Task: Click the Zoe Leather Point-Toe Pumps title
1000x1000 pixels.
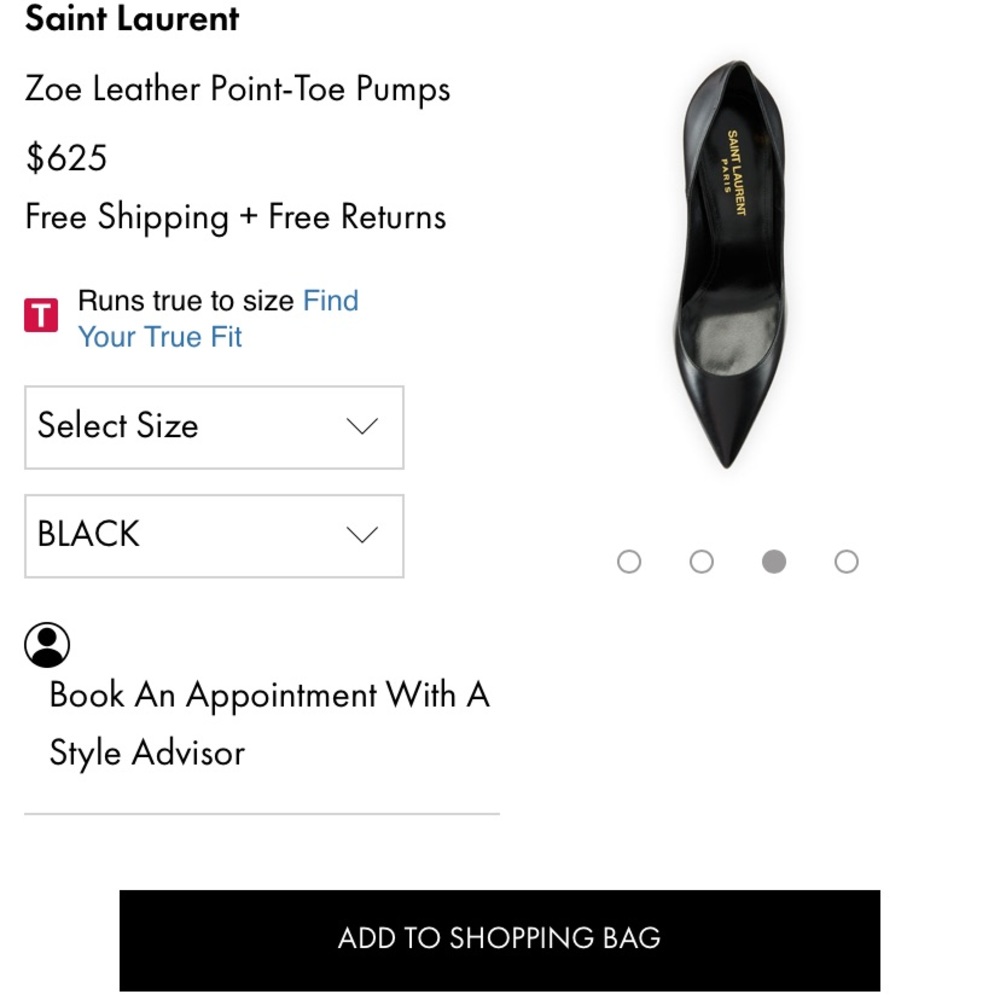Action: (x=238, y=89)
